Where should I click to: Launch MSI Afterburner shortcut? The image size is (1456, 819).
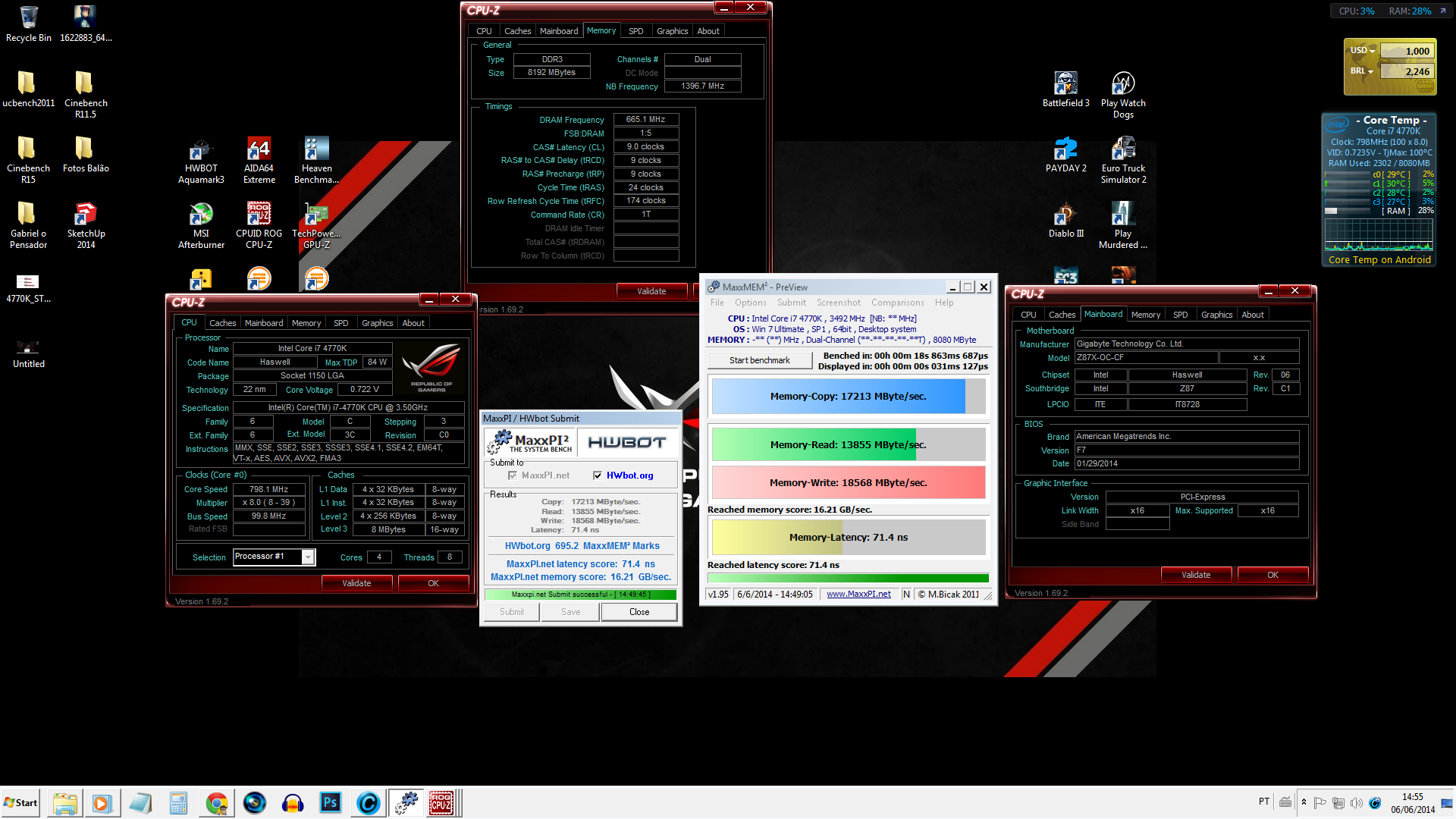click(201, 224)
